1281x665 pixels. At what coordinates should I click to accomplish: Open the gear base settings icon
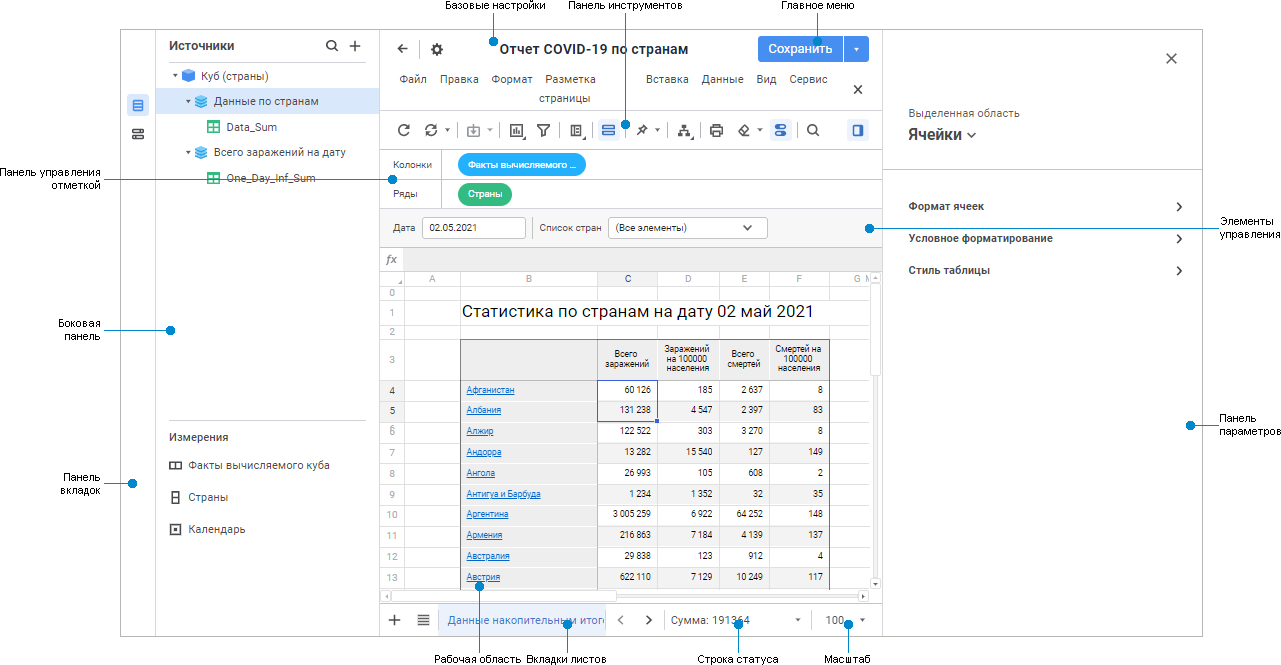coord(437,49)
